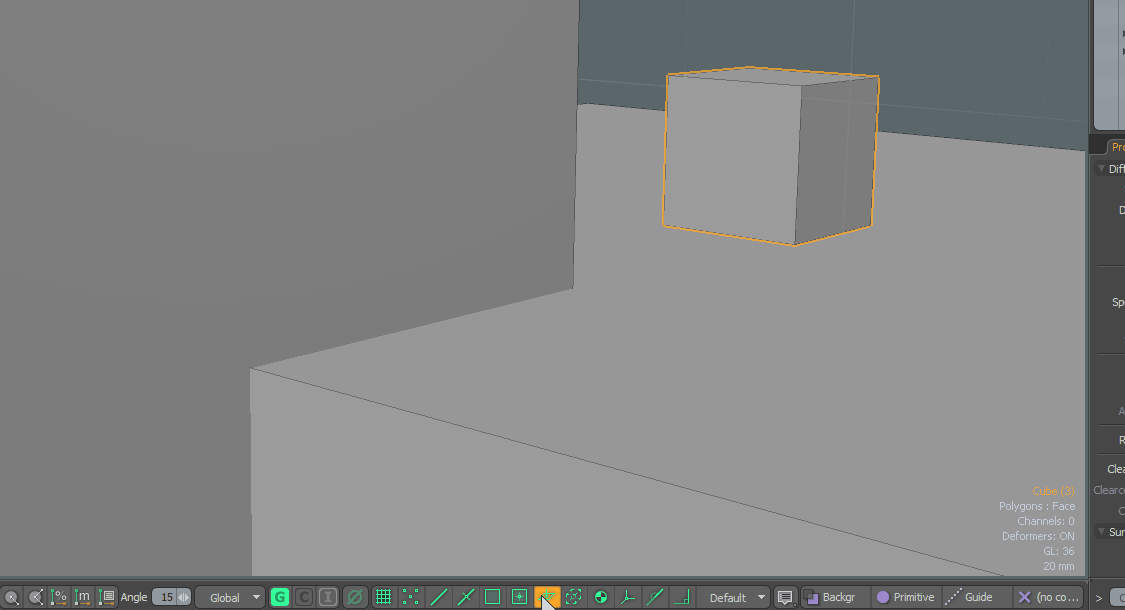This screenshot has width=1125, height=610.
Task: Enable pivot center snapping icon
Action: (601, 597)
